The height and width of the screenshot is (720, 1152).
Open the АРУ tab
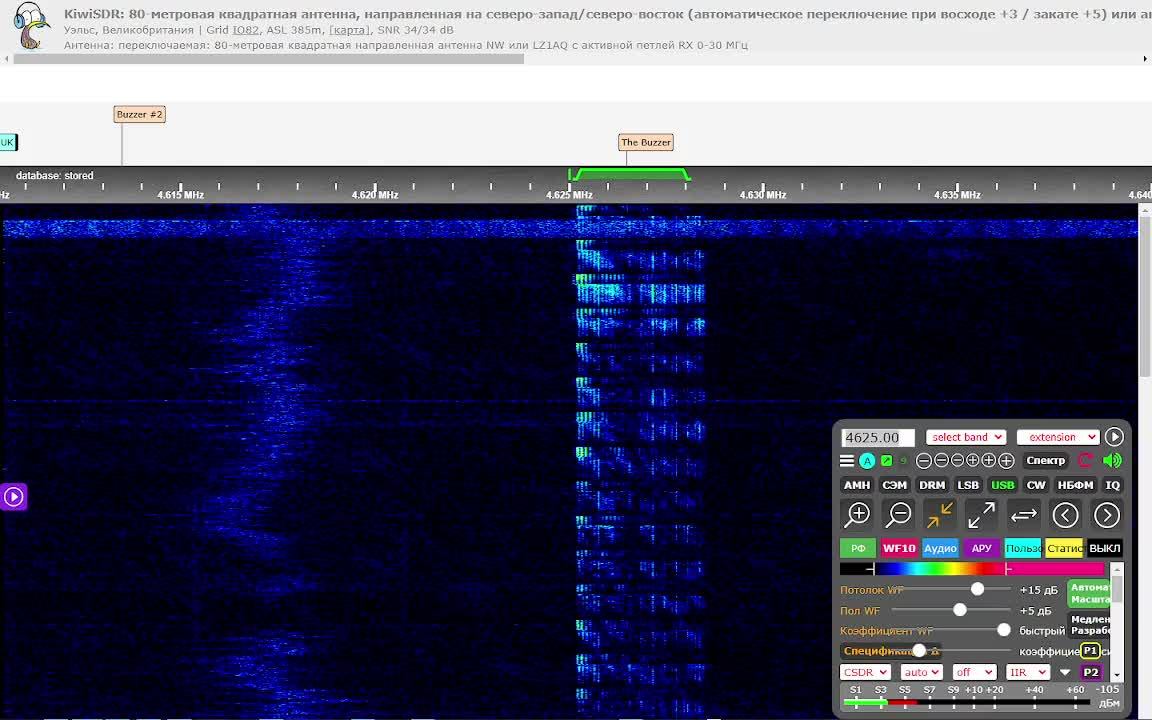click(982, 548)
